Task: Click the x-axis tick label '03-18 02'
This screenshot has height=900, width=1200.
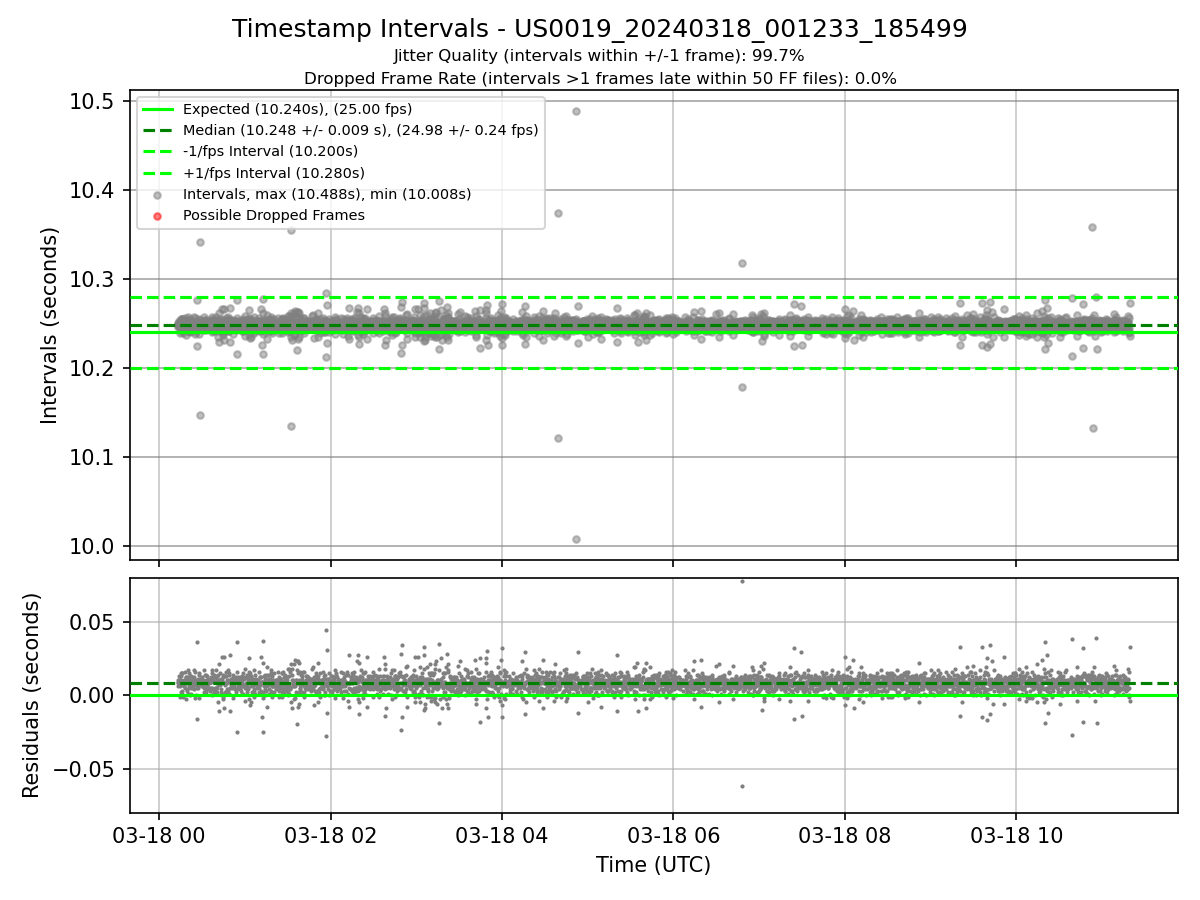Action: coord(331,836)
